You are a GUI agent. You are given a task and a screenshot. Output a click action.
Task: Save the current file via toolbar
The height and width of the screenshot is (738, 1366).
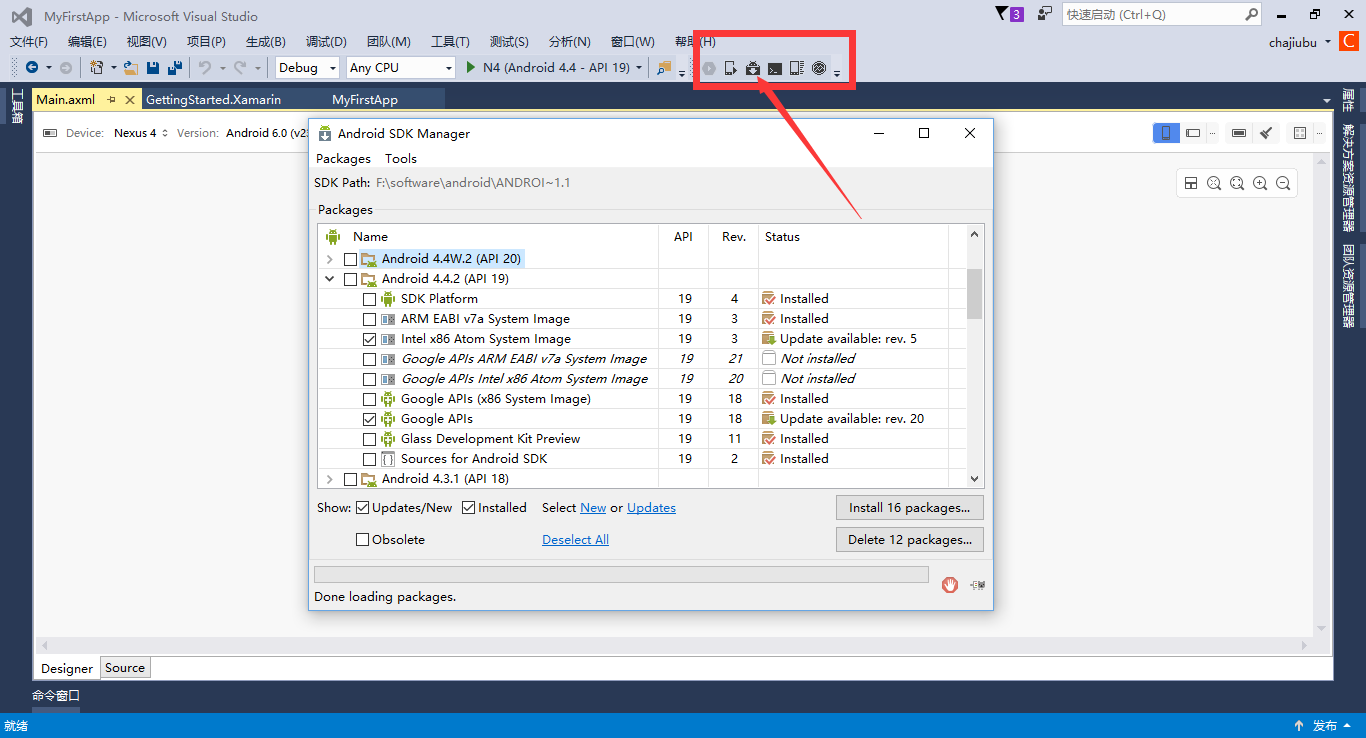(x=153, y=68)
